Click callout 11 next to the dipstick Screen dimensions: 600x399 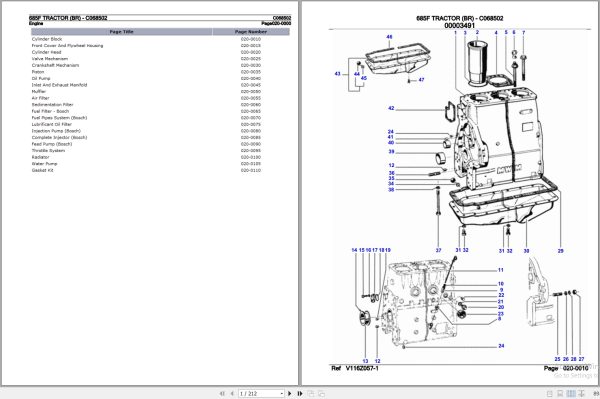pyautogui.click(x=501, y=270)
